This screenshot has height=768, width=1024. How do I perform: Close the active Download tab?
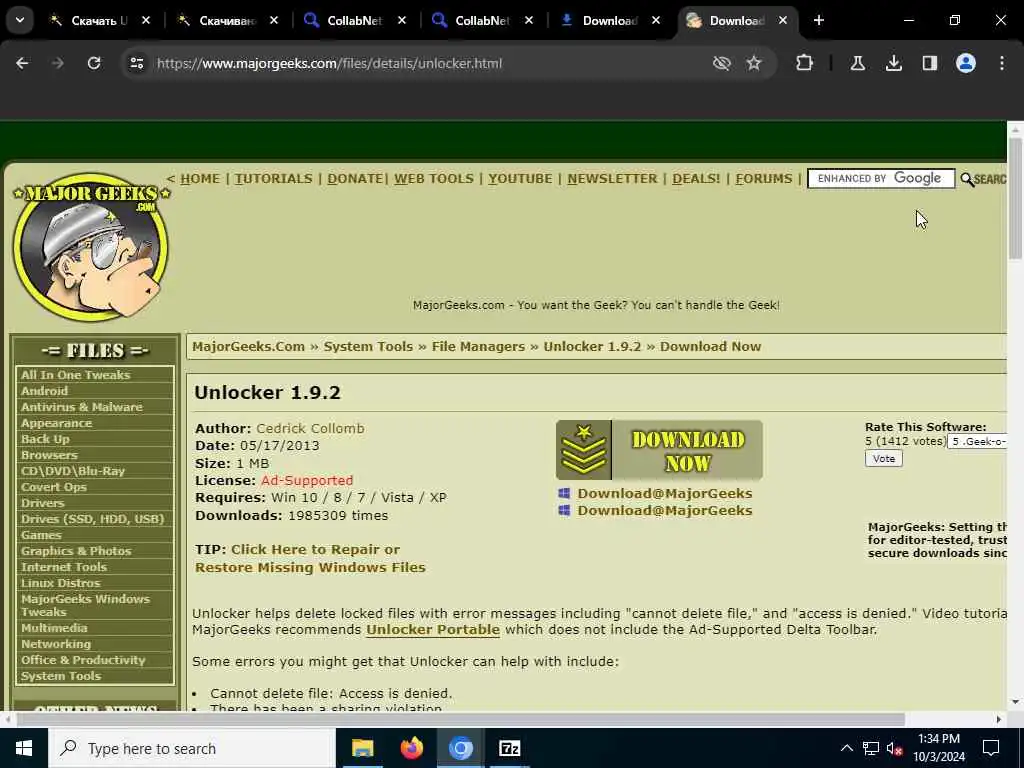coord(782,20)
